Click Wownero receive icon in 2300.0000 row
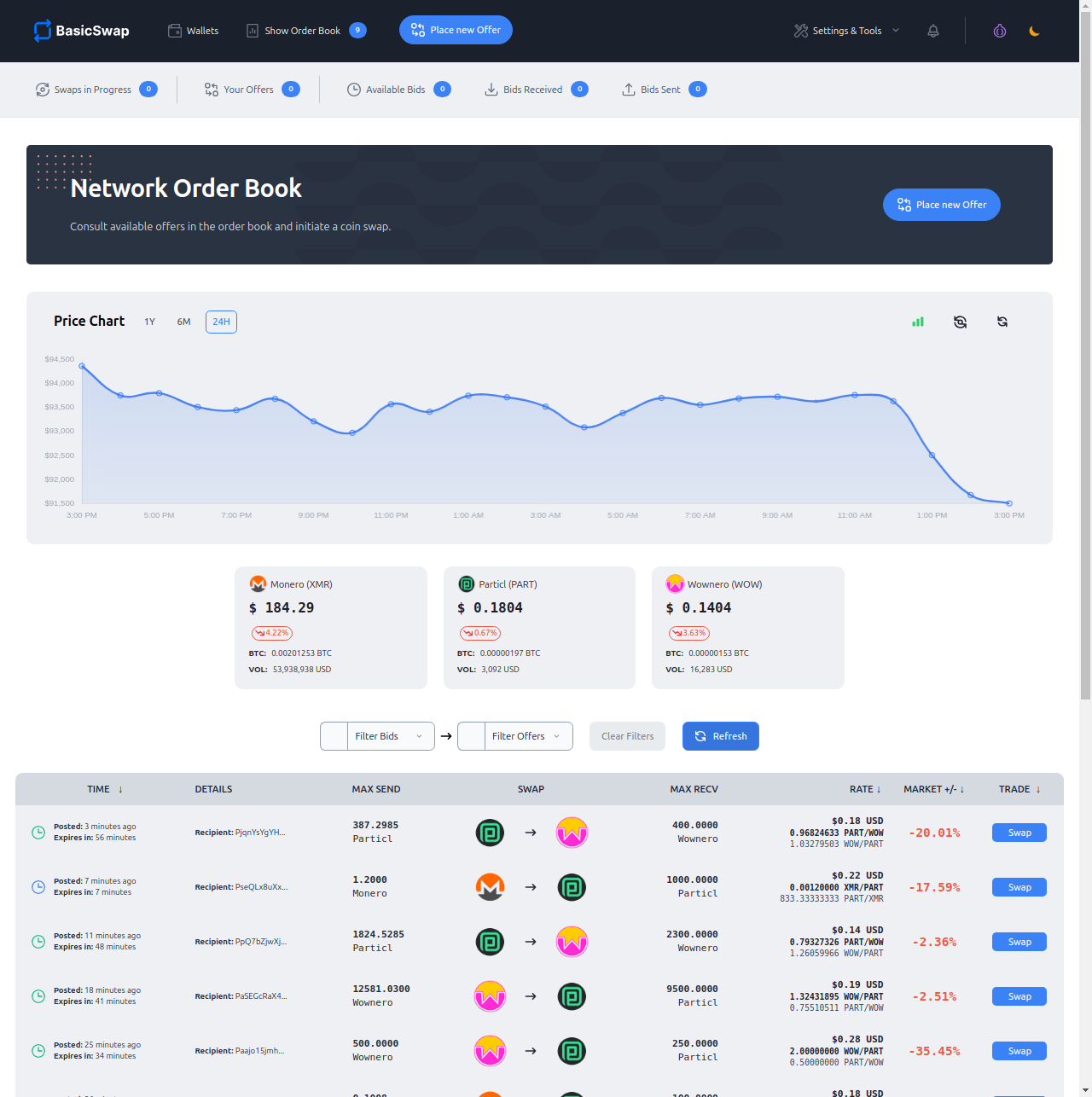The image size is (1092, 1097). pyautogui.click(x=572, y=942)
